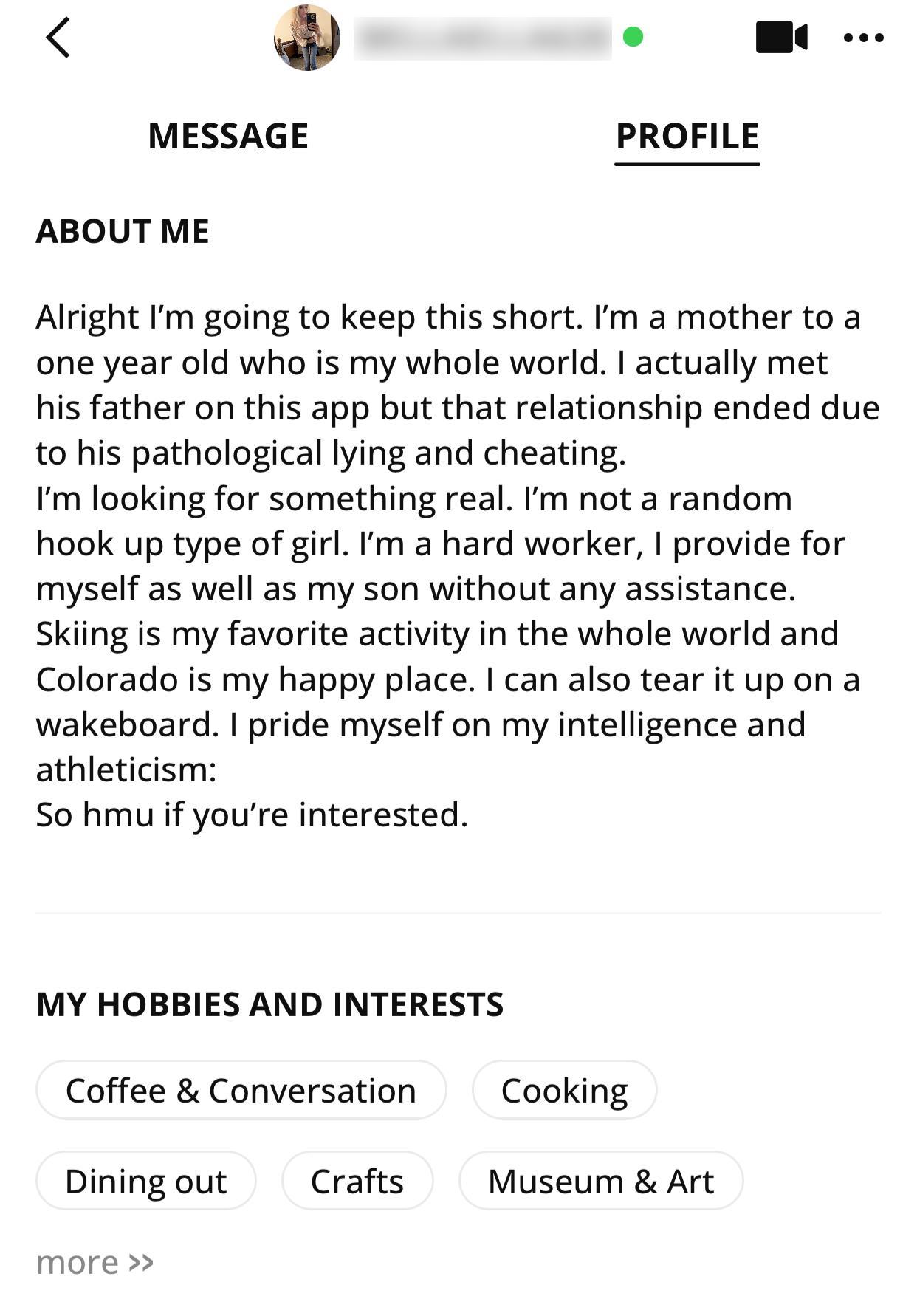The image size is (917, 1316).
Task: Pick the Crafts hobby chip
Action: coord(357,1181)
